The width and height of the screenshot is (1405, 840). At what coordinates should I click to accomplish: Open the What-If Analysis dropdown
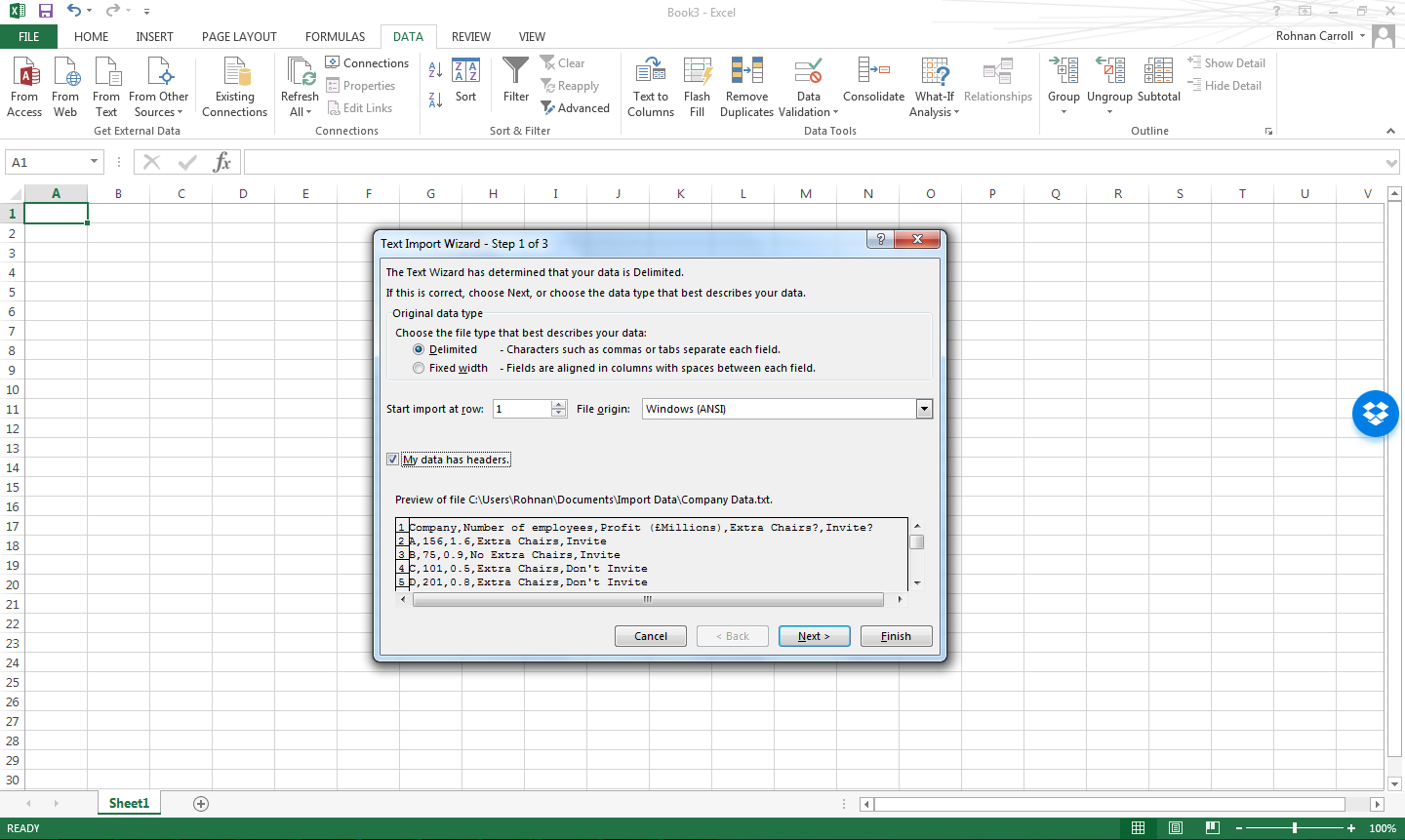click(935, 104)
